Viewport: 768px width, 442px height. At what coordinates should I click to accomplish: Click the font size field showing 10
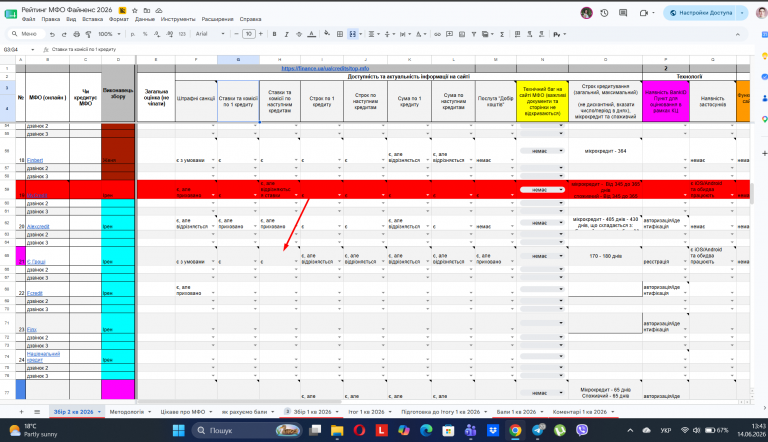point(249,34)
